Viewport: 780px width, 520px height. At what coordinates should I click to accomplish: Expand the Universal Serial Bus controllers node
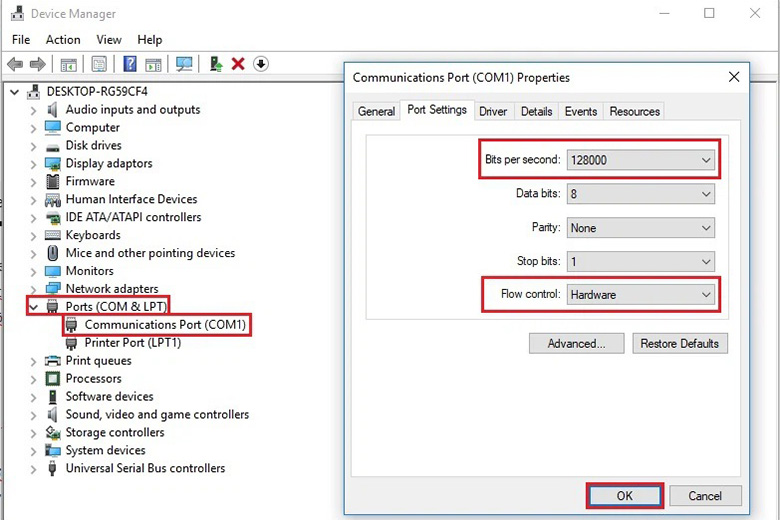[x=34, y=469]
